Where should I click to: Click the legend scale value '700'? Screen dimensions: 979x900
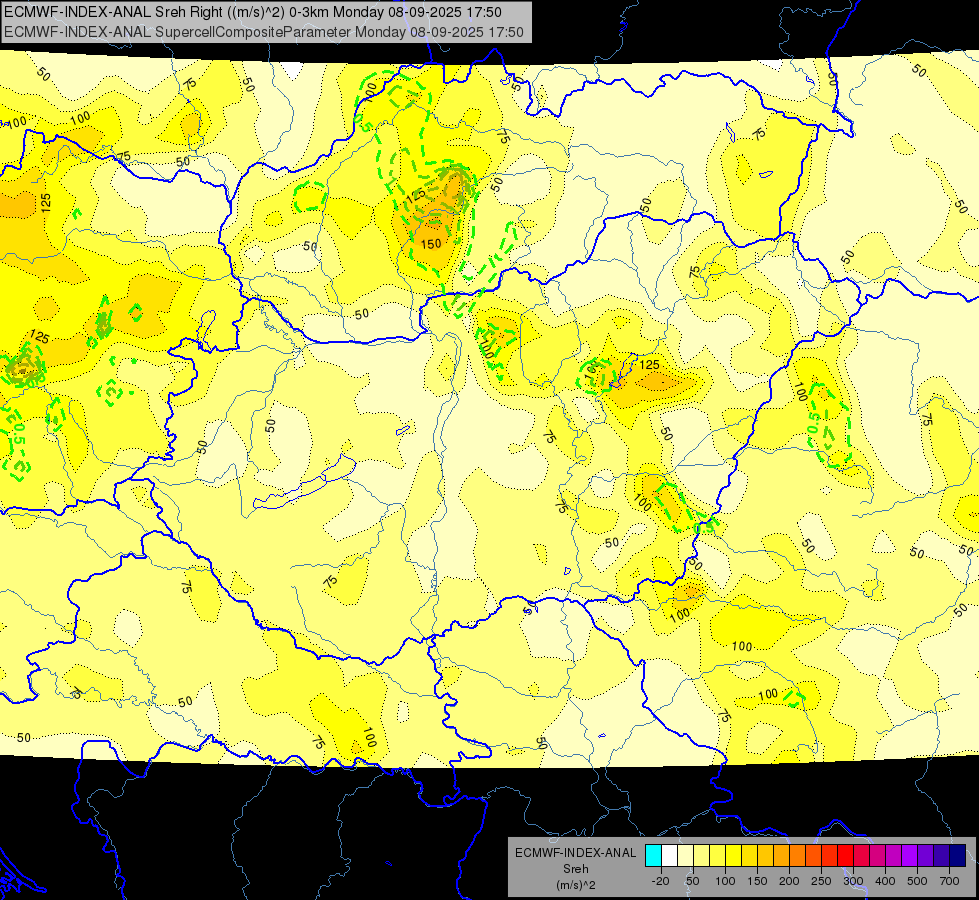tap(949, 881)
